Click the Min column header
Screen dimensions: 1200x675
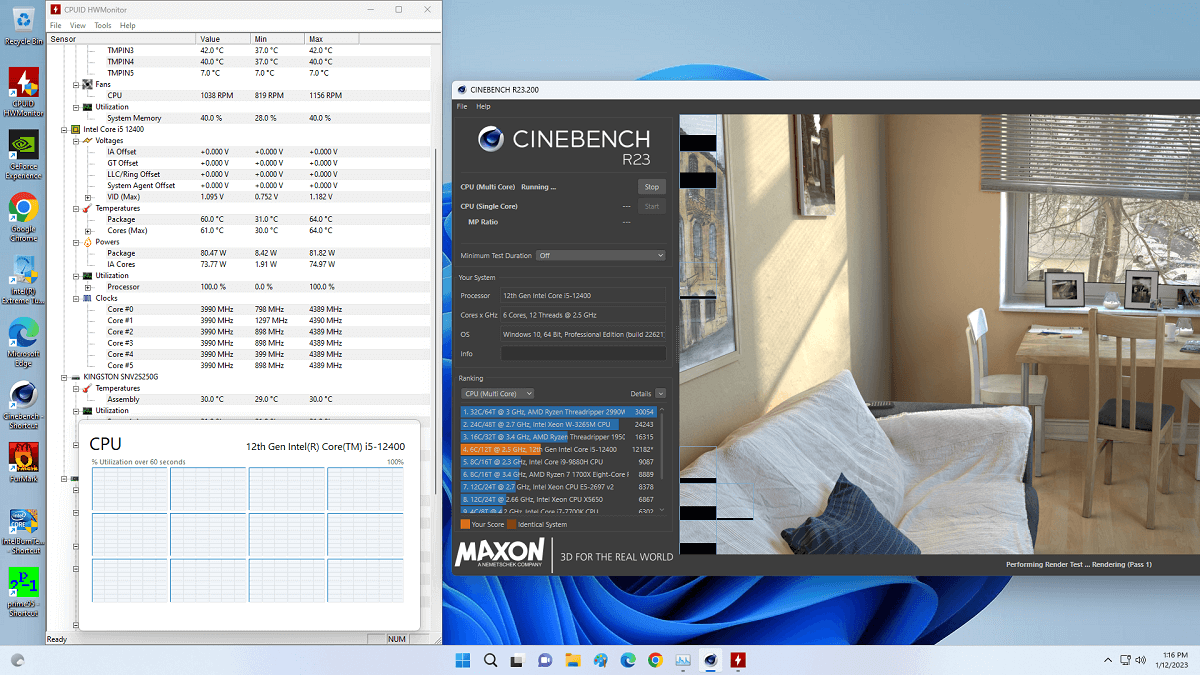[x=277, y=38]
